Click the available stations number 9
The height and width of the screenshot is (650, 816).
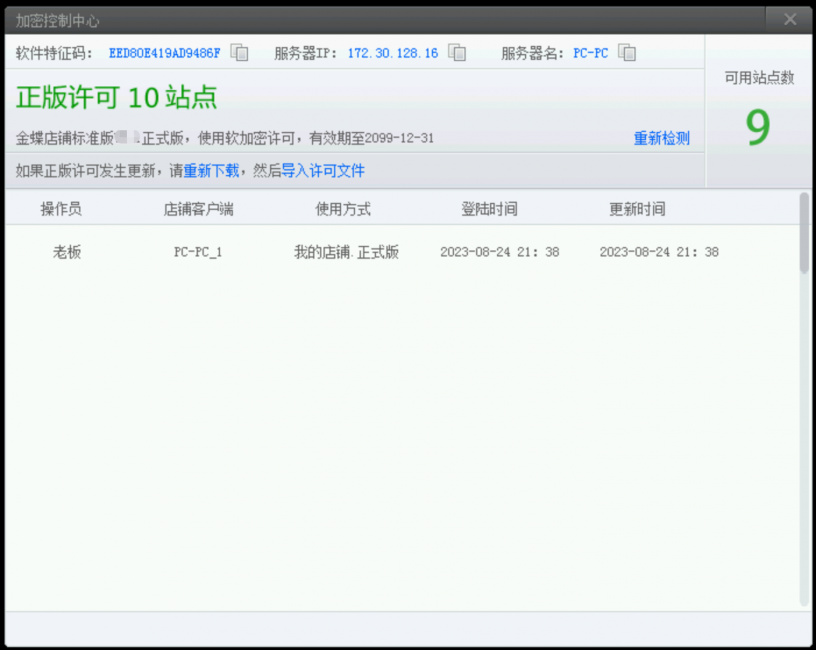coord(758,128)
